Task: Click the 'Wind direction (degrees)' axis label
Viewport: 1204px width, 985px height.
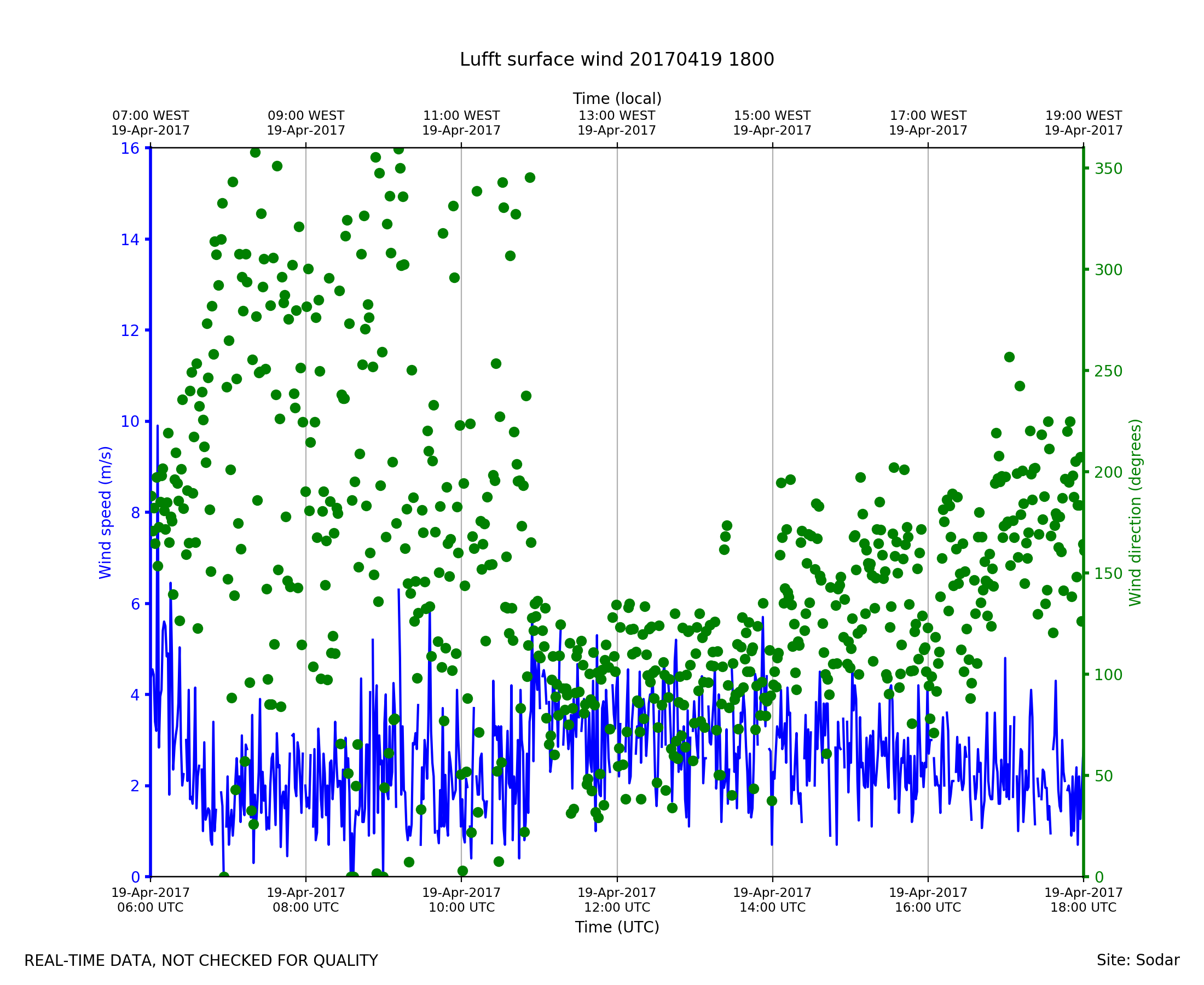Action: [1135, 512]
